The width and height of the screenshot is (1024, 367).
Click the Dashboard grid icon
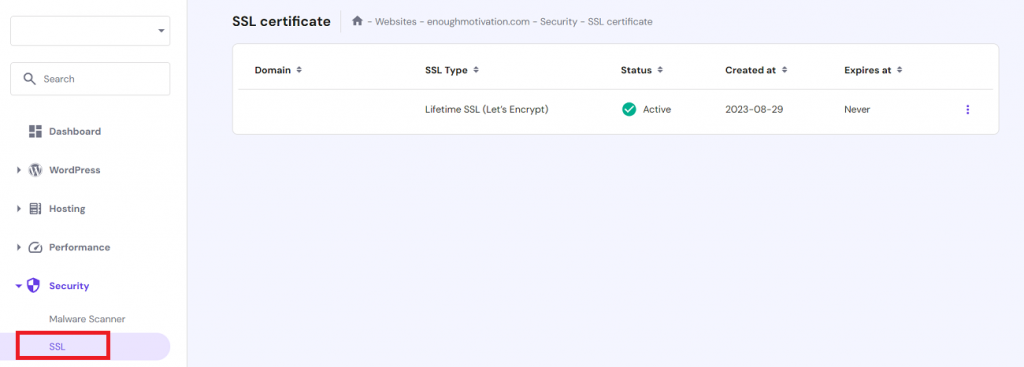[x=35, y=131]
